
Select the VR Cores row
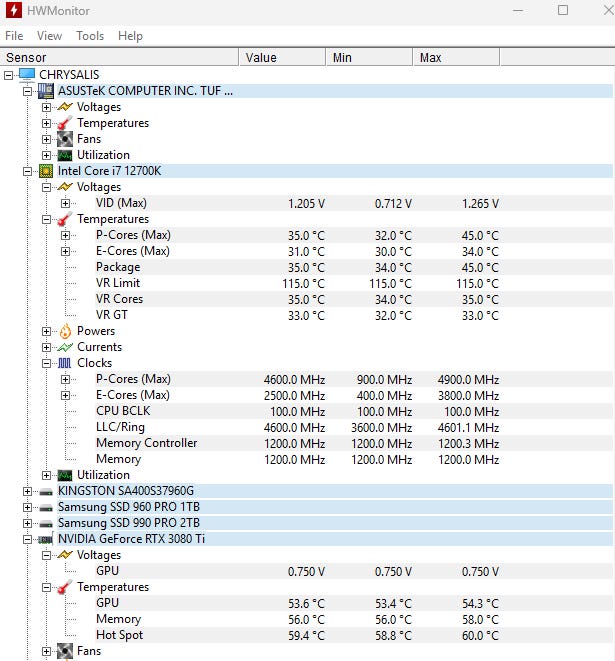[x=354, y=299]
